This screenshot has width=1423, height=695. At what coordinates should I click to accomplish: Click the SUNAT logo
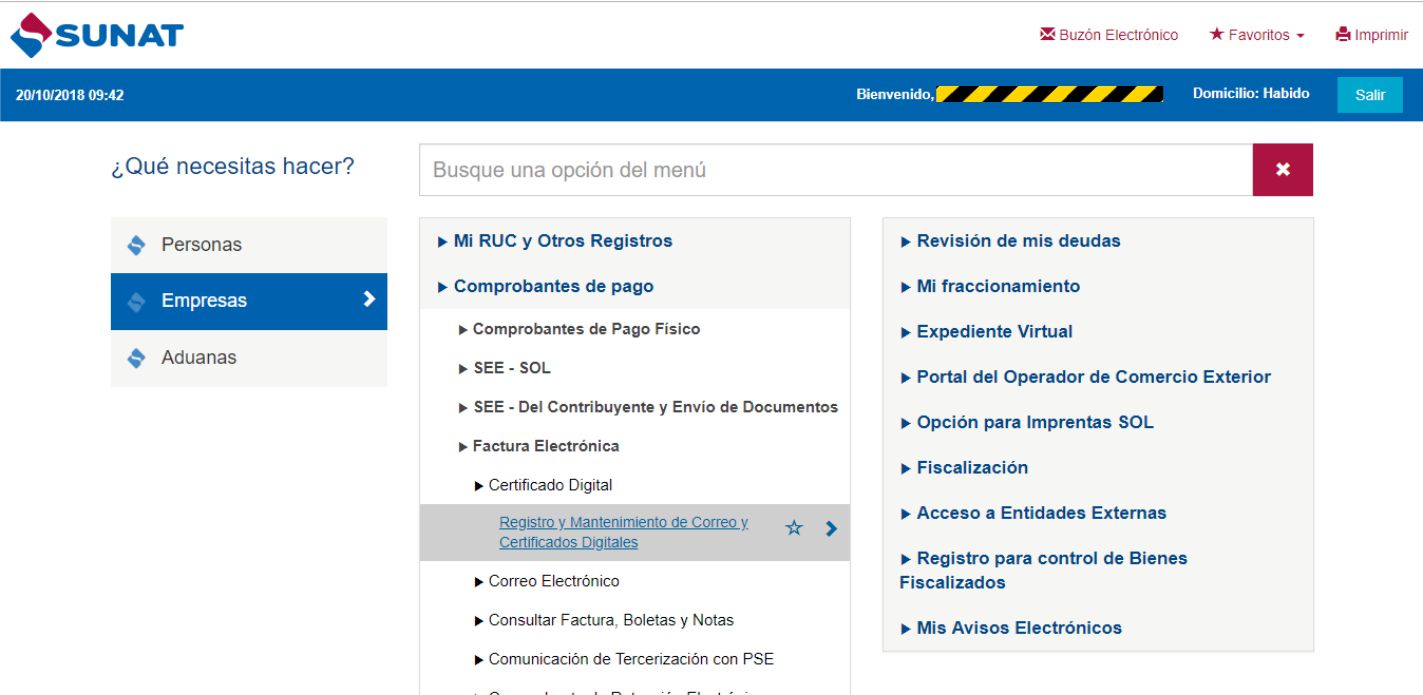(x=97, y=36)
